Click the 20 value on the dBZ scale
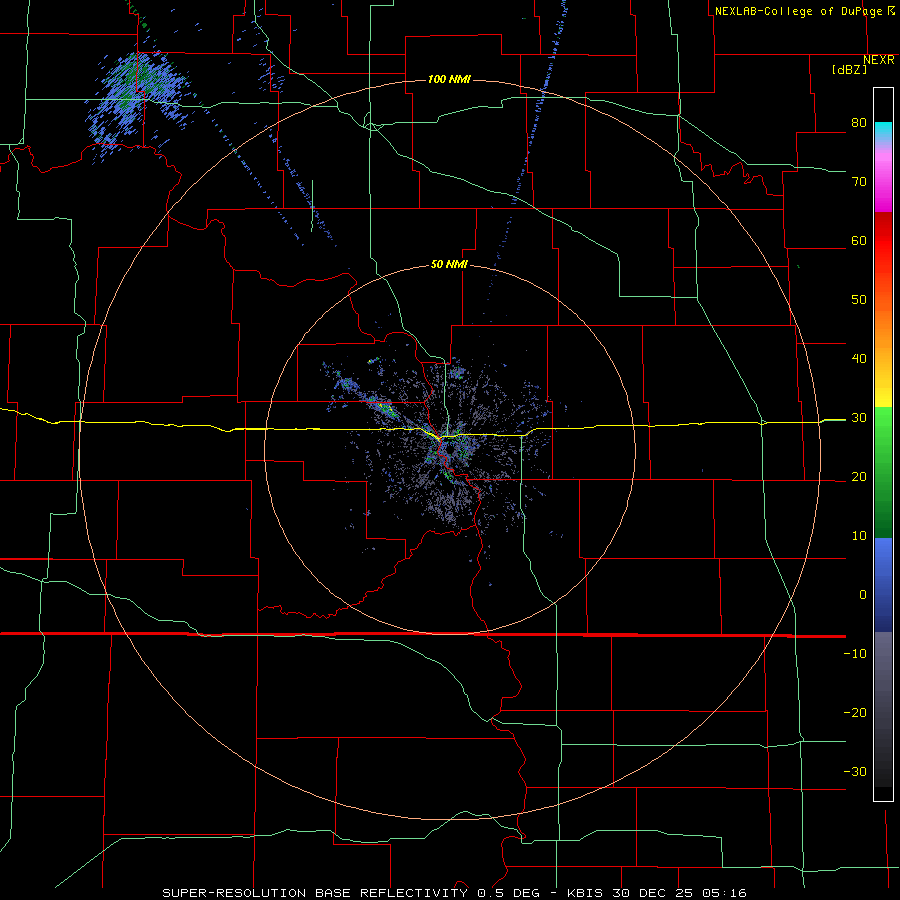This screenshot has width=900, height=900. [859, 477]
